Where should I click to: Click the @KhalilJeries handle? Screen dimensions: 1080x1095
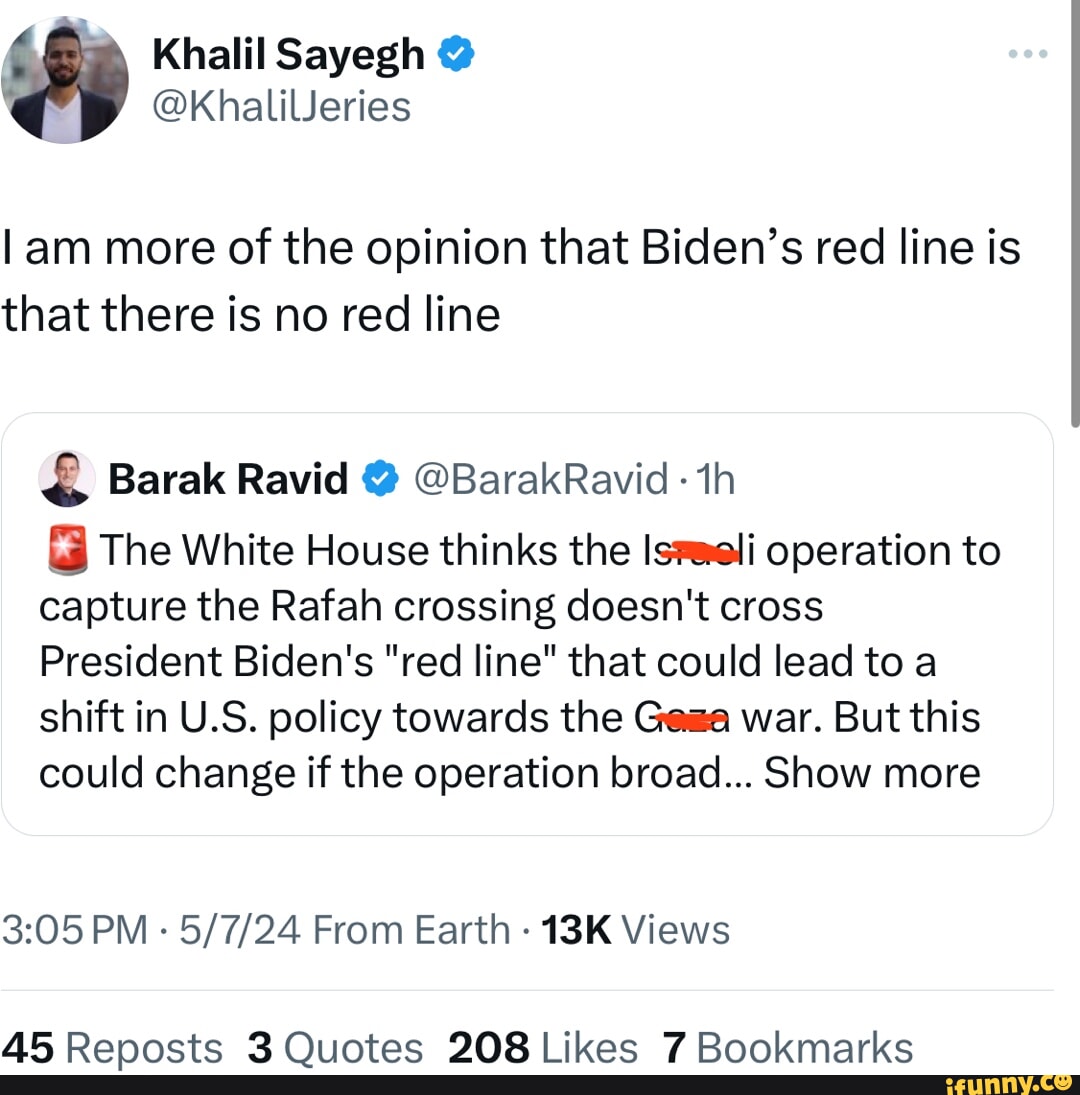pyautogui.click(x=283, y=105)
